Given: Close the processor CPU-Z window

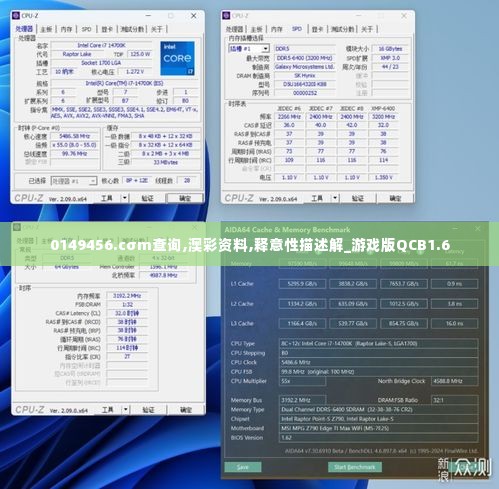Looking at the screenshot, I should click(x=194, y=16).
